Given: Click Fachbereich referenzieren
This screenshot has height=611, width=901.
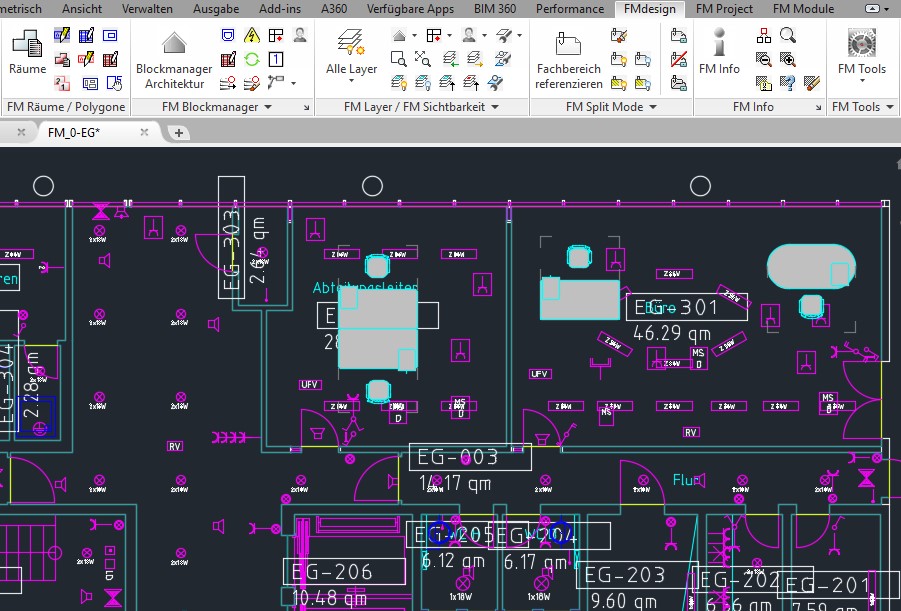Looking at the screenshot, I should click(x=568, y=60).
